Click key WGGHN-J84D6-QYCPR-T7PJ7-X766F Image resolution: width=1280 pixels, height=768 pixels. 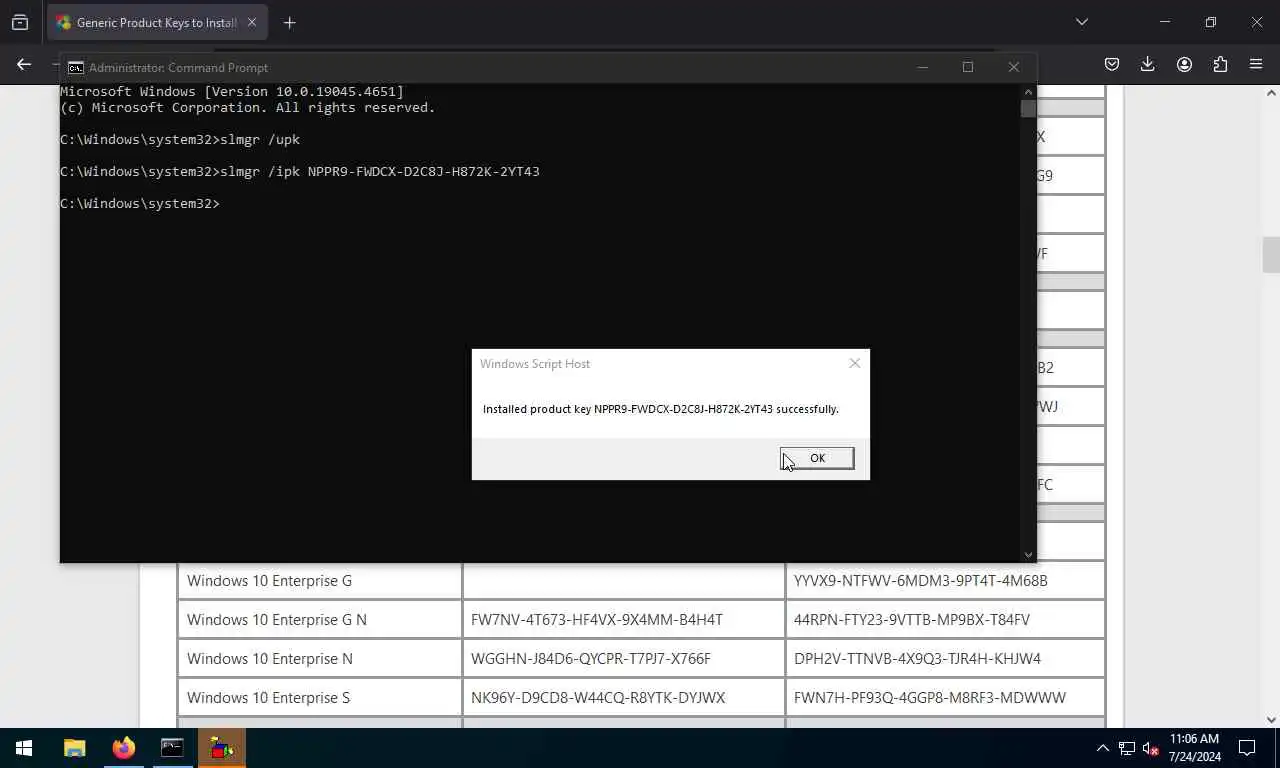coord(591,659)
